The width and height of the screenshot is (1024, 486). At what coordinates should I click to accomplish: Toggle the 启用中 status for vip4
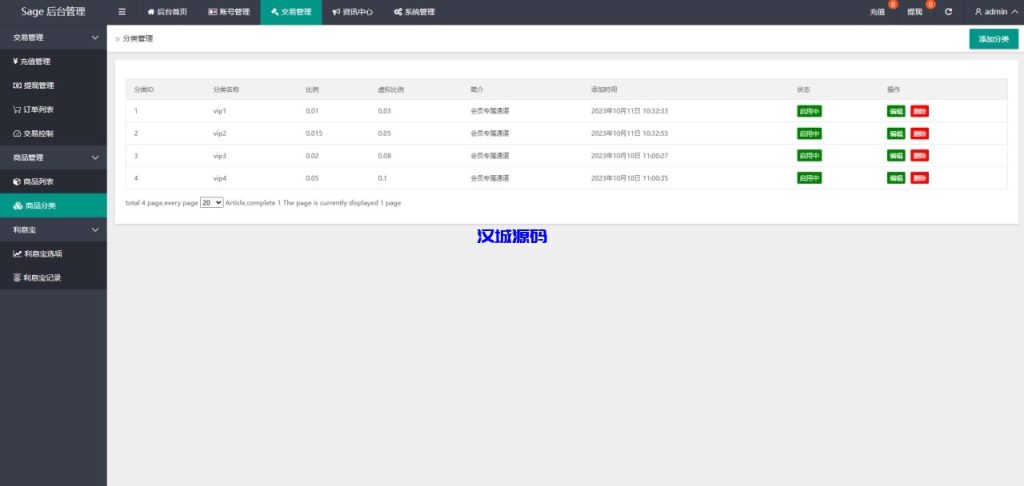point(809,178)
